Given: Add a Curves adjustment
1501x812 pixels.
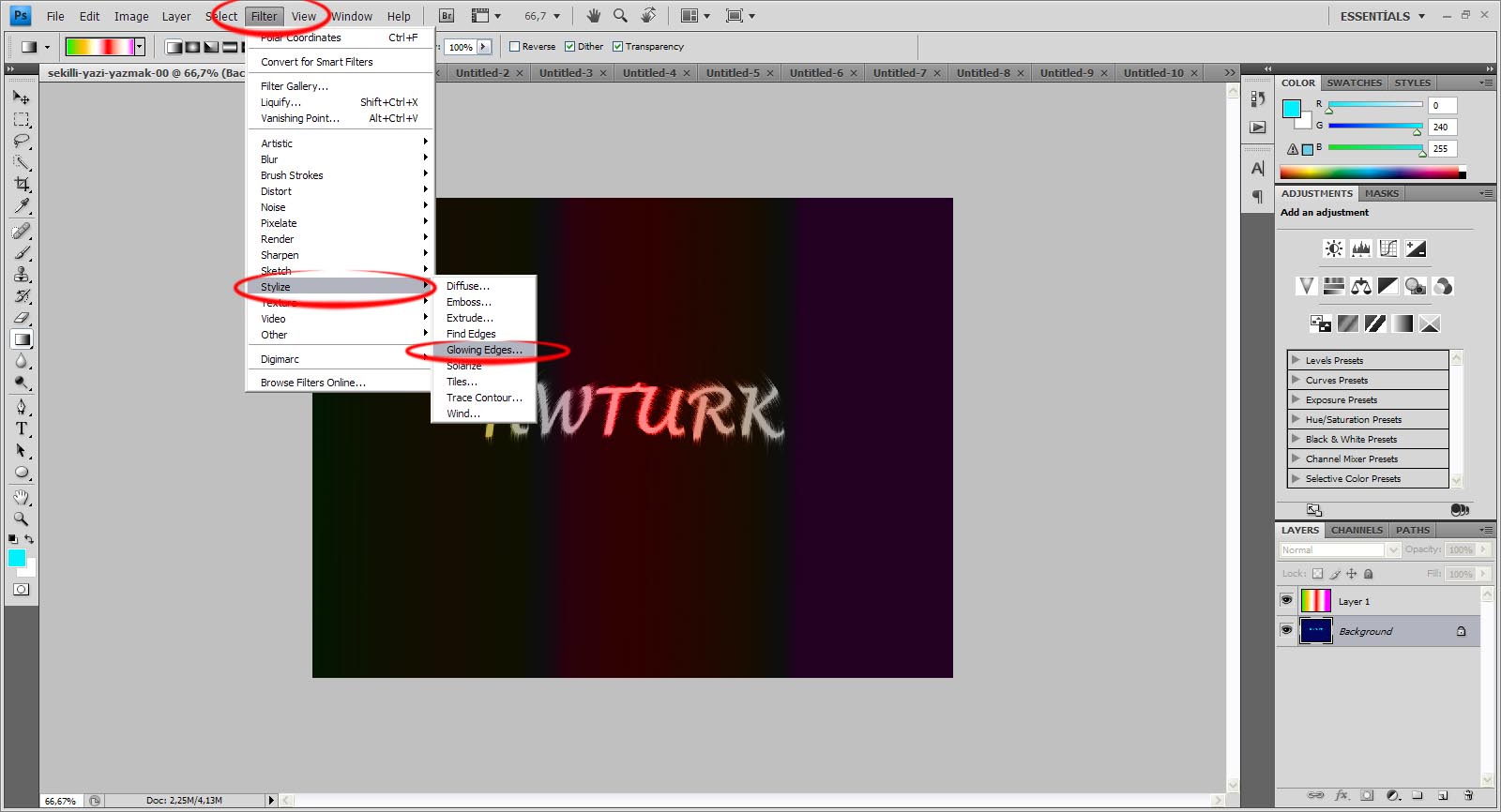Looking at the screenshot, I should tap(1388, 248).
